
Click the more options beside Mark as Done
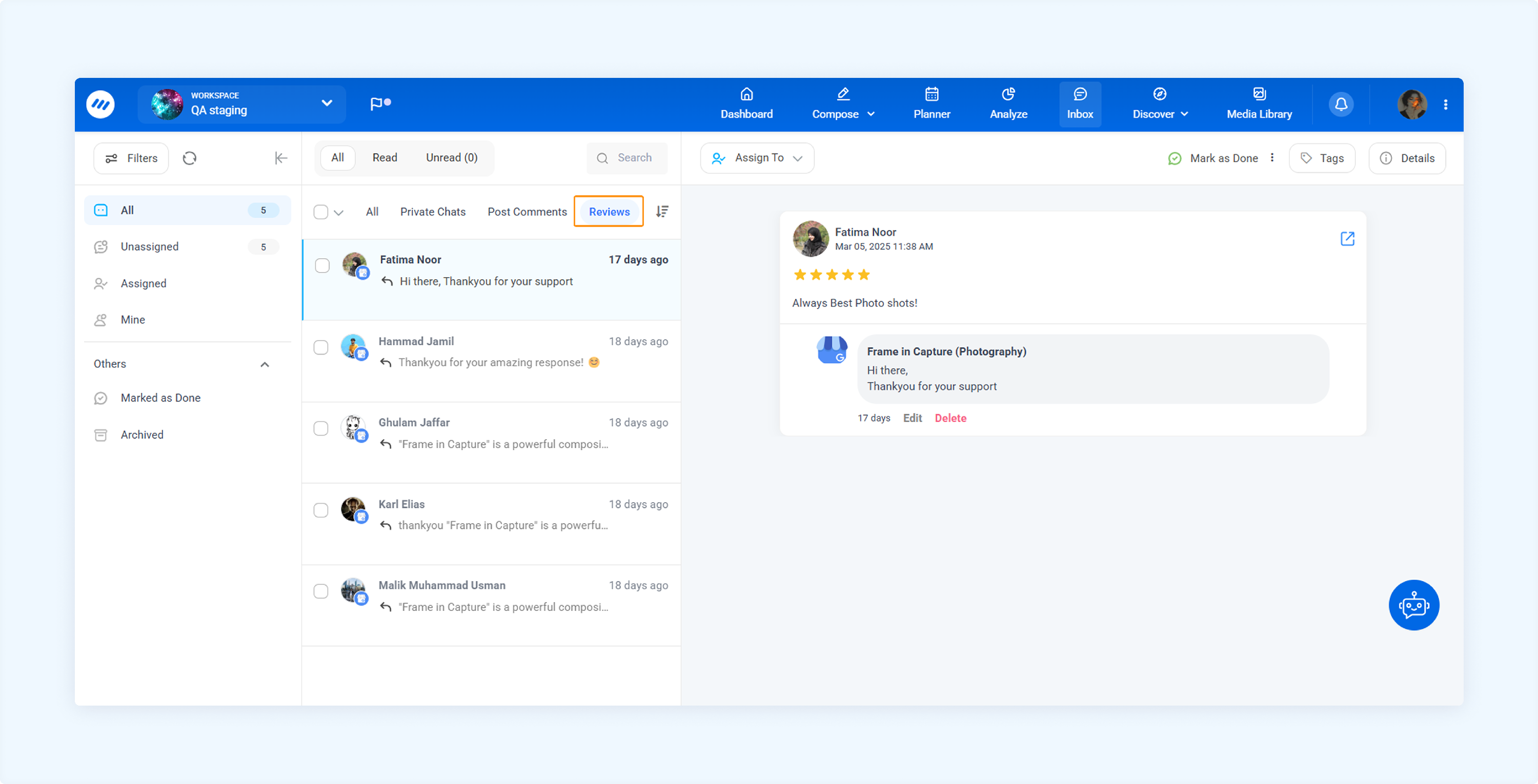pyautogui.click(x=1272, y=157)
